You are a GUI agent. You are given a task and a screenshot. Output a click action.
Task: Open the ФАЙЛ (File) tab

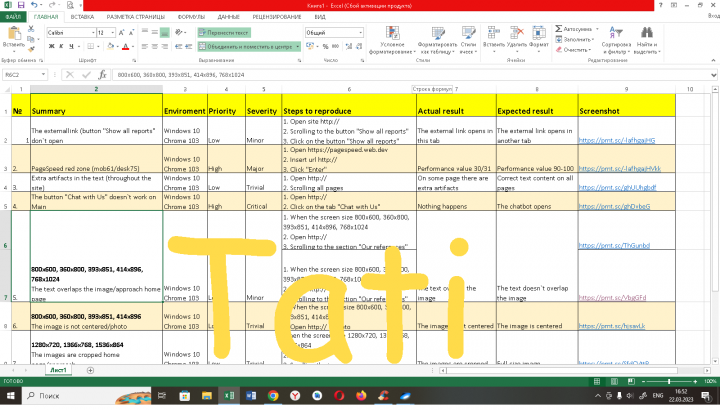tap(13, 17)
